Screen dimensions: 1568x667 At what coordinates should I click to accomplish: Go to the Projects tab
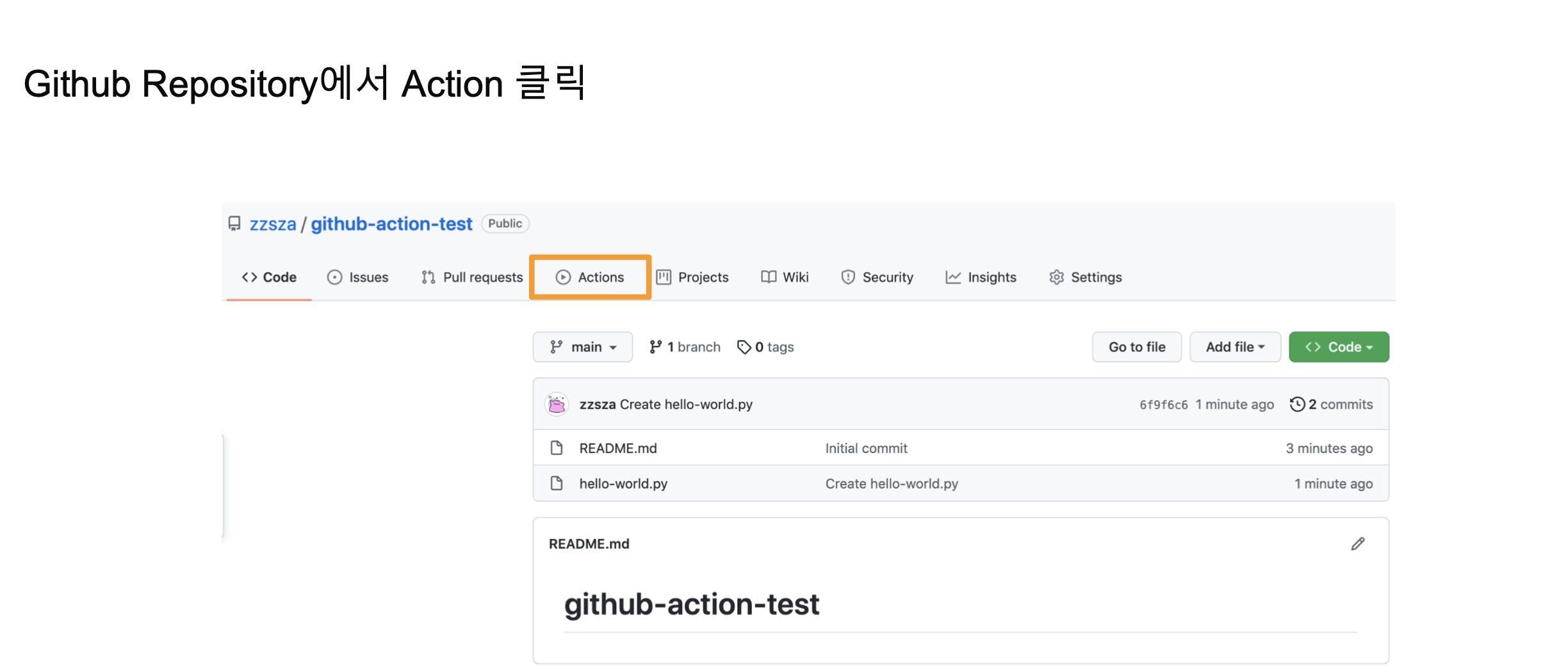pos(692,277)
